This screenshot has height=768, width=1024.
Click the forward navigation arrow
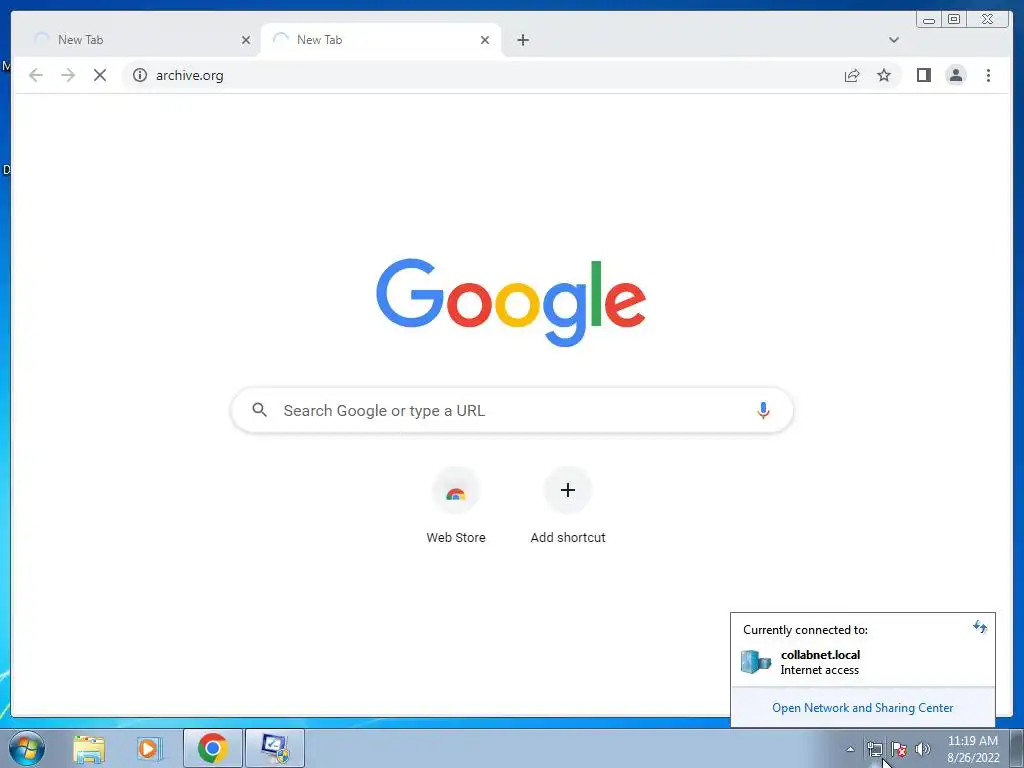click(x=68, y=75)
